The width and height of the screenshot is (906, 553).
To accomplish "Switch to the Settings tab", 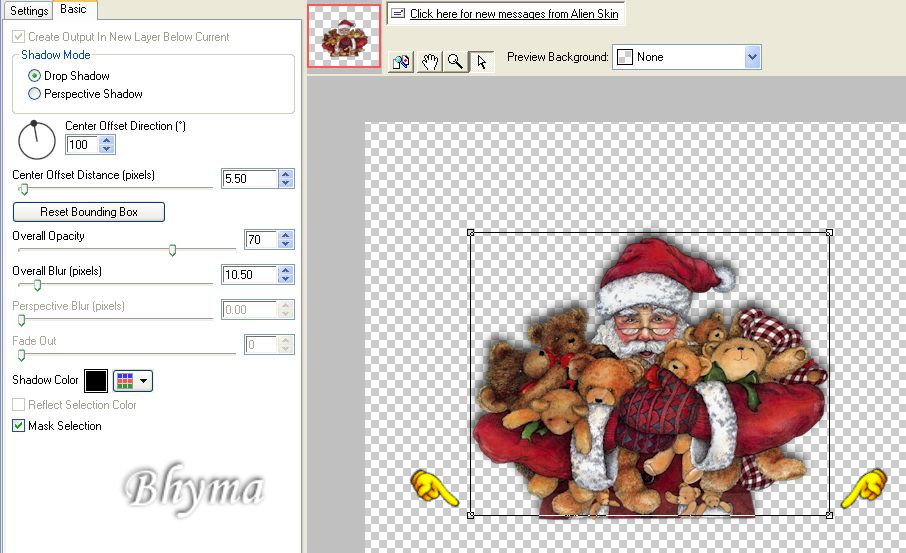I will [29, 10].
